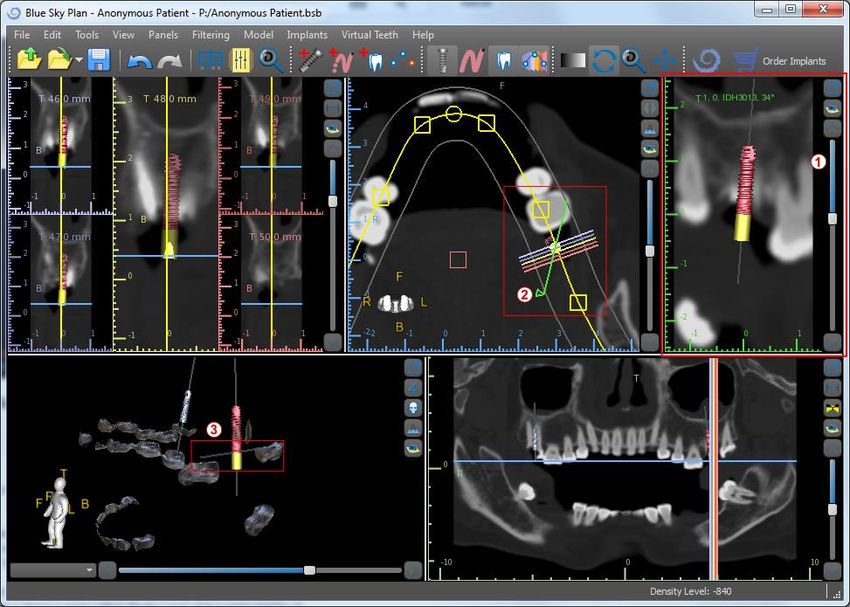The image size is (850, 607).
Task: Click the magnifier icon next to the sliders icon
Action: 271,60
